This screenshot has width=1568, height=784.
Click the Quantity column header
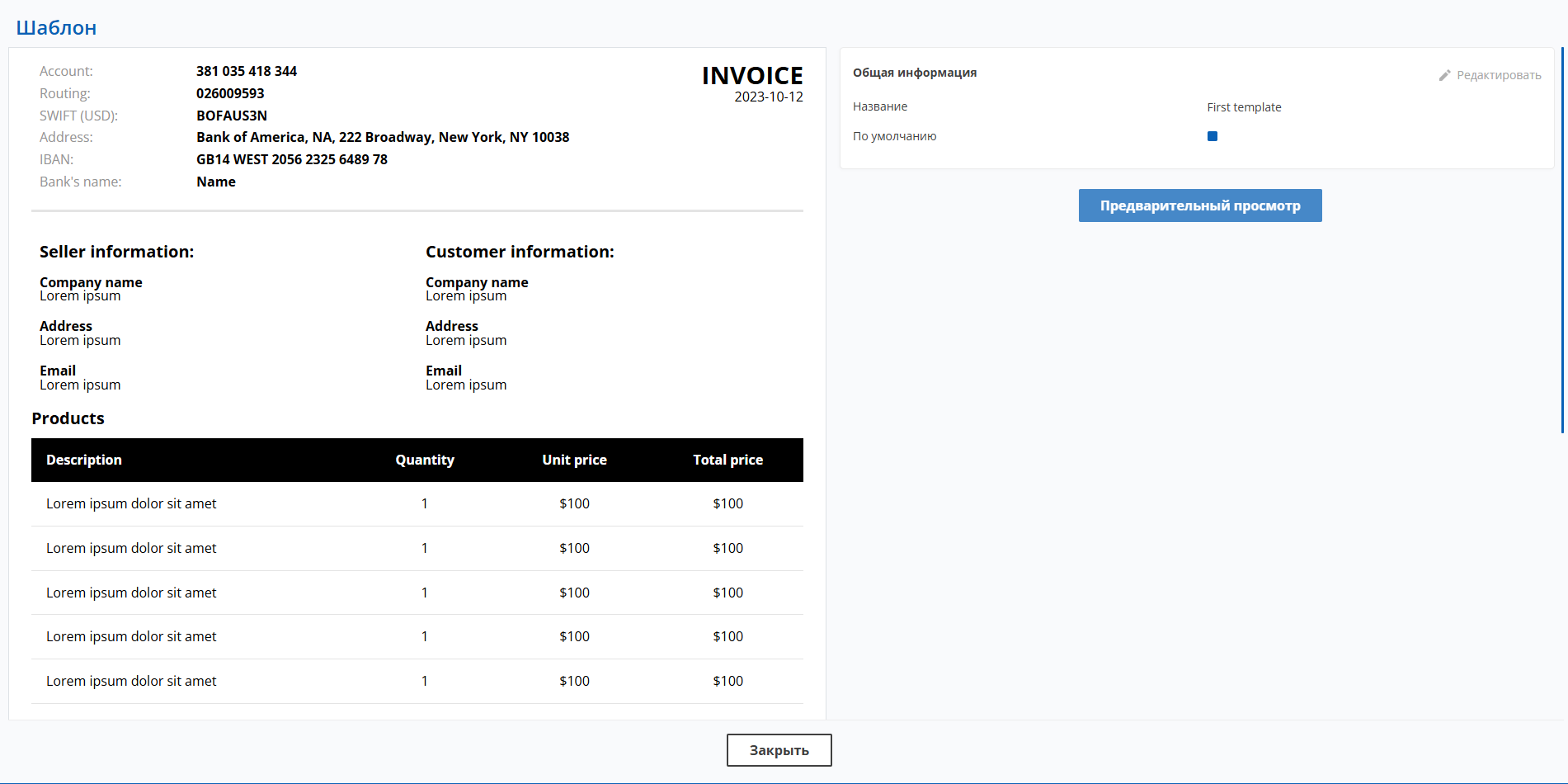(x=425, y=460)
